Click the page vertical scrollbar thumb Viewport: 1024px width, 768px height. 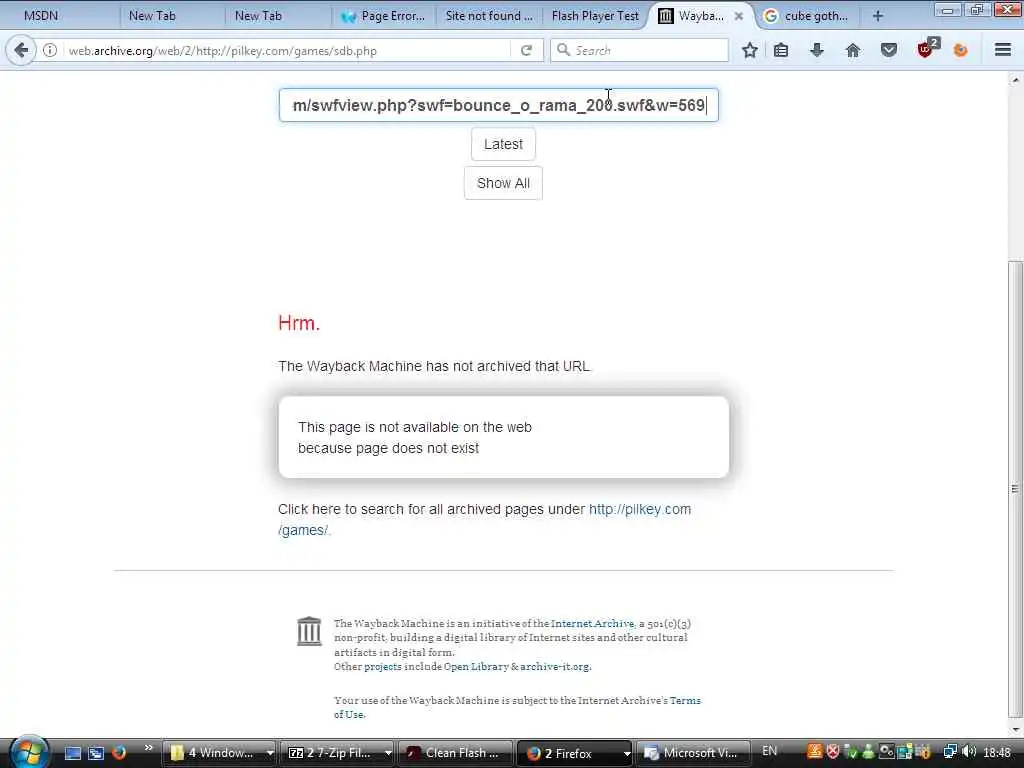click(1015, 488)
